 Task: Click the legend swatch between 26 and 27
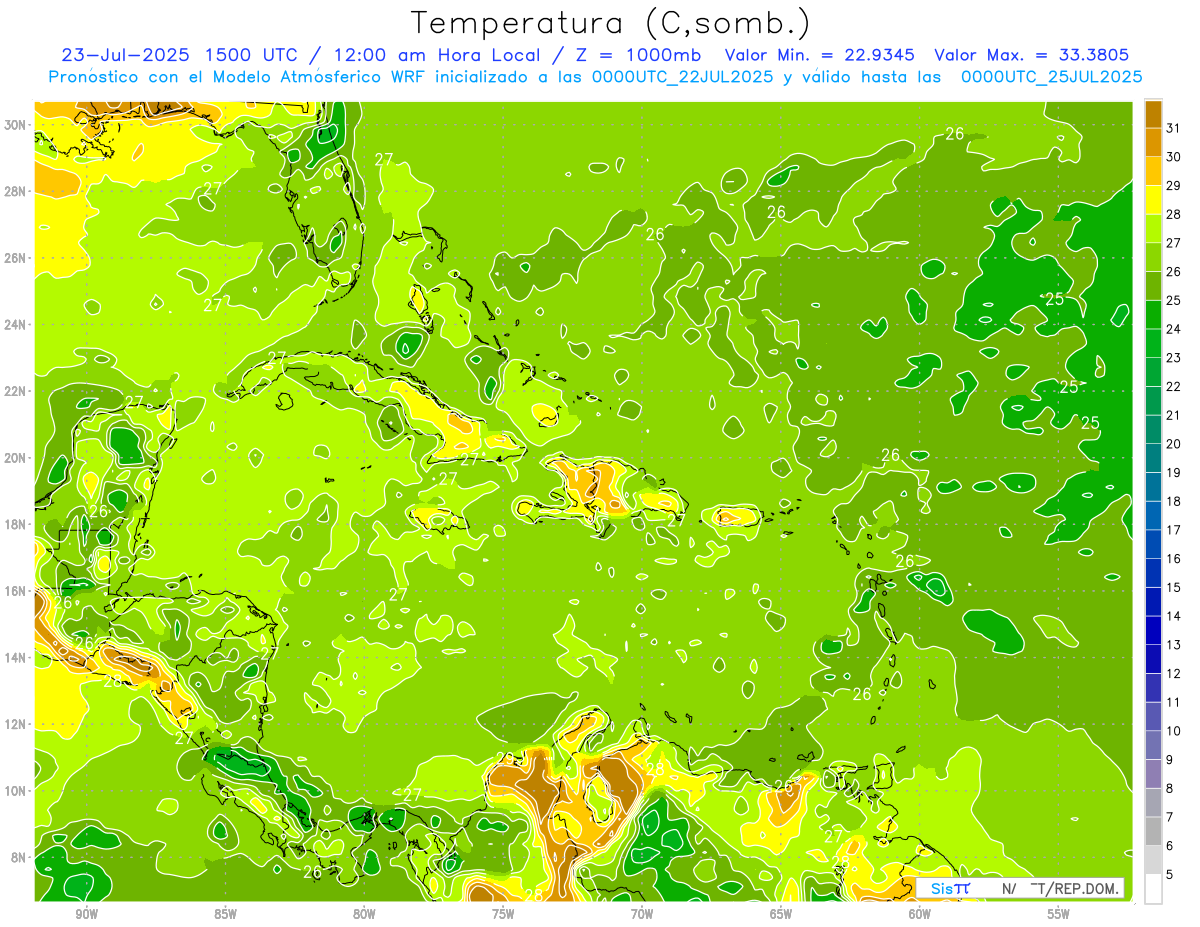pyautogui.click(x=1153, y=257)
